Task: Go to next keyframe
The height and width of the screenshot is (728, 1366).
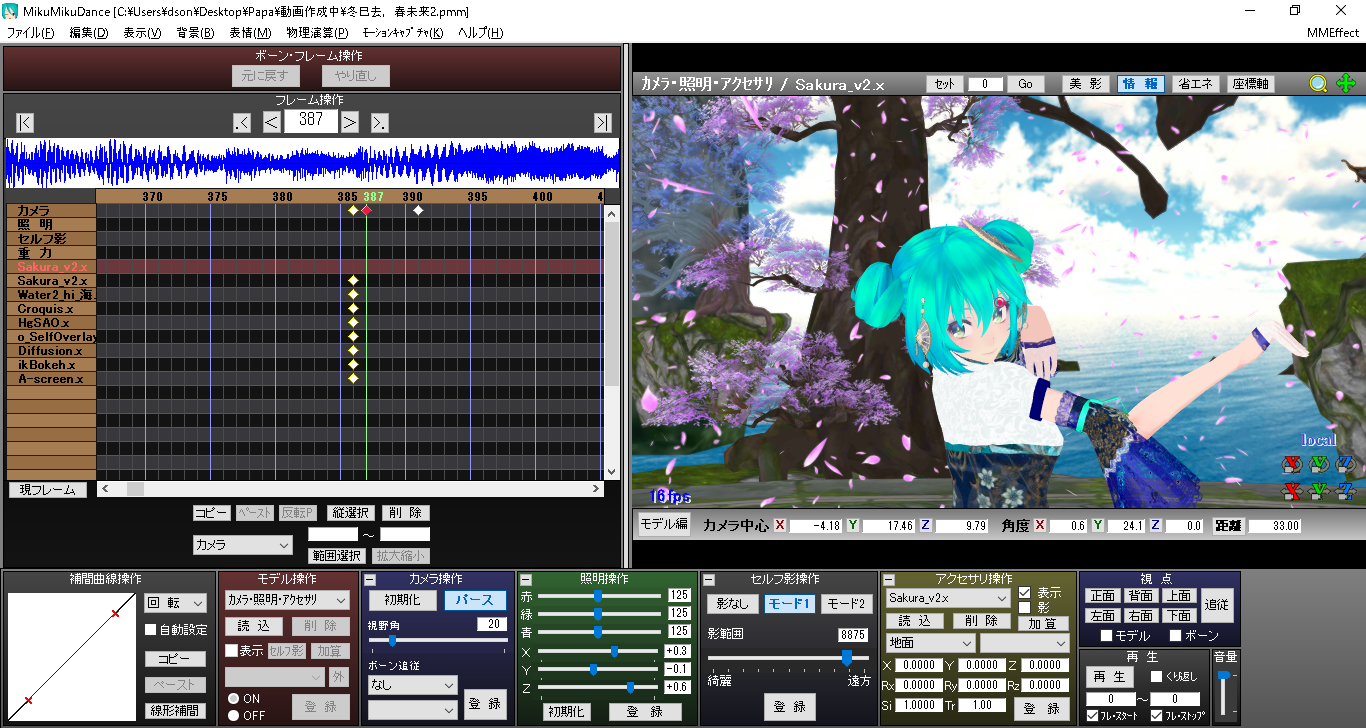Action: coord(379,122)
